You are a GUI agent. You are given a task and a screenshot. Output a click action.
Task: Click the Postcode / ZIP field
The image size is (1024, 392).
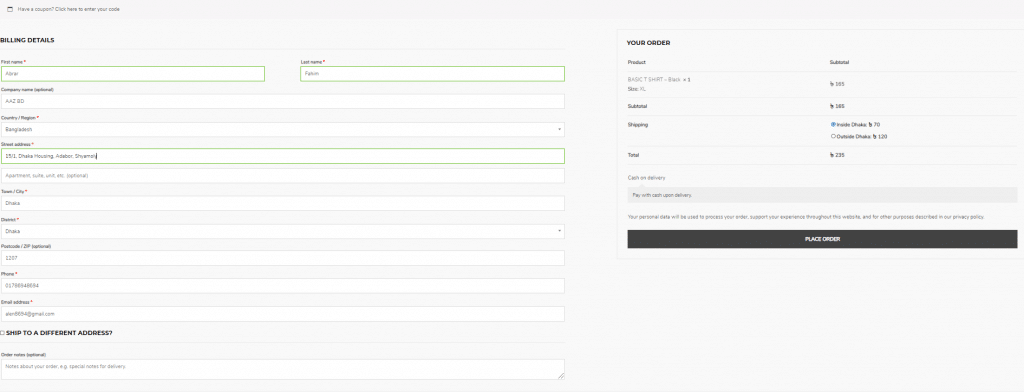(283, 258)
